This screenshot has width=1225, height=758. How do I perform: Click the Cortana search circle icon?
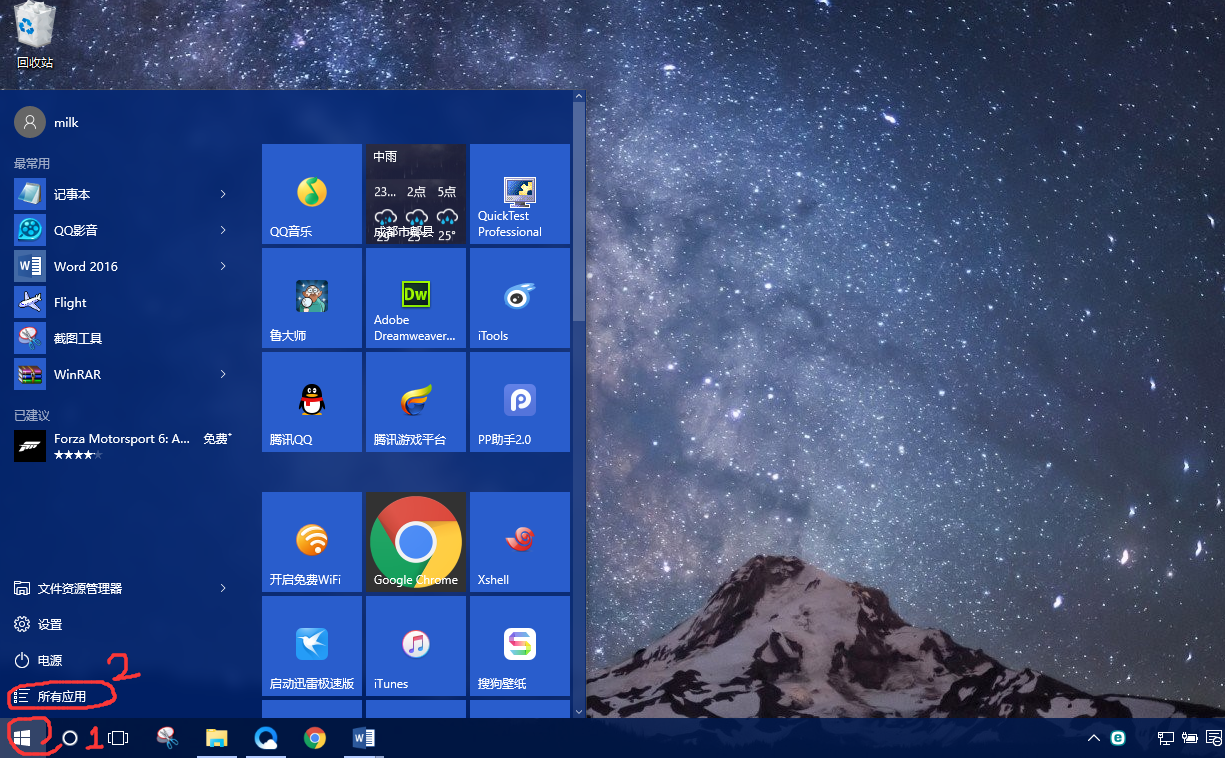click(70, 738)
